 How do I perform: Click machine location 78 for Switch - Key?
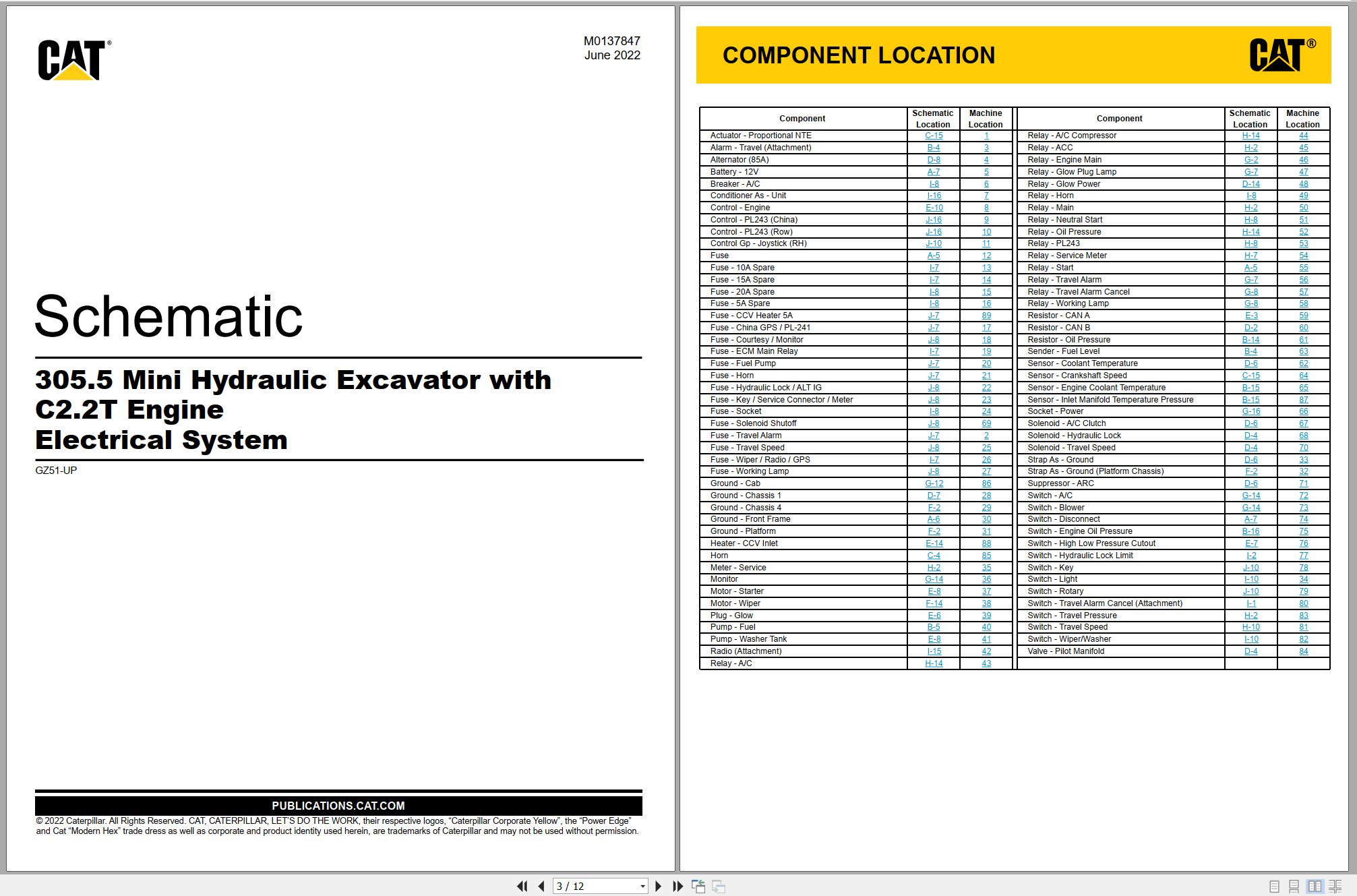(x=1304, y=568)
